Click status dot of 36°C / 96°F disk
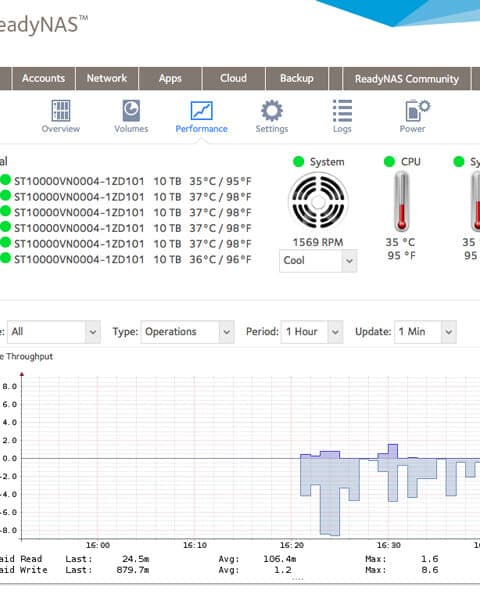The width and height of the screenshot is (480, 596). 5,258
